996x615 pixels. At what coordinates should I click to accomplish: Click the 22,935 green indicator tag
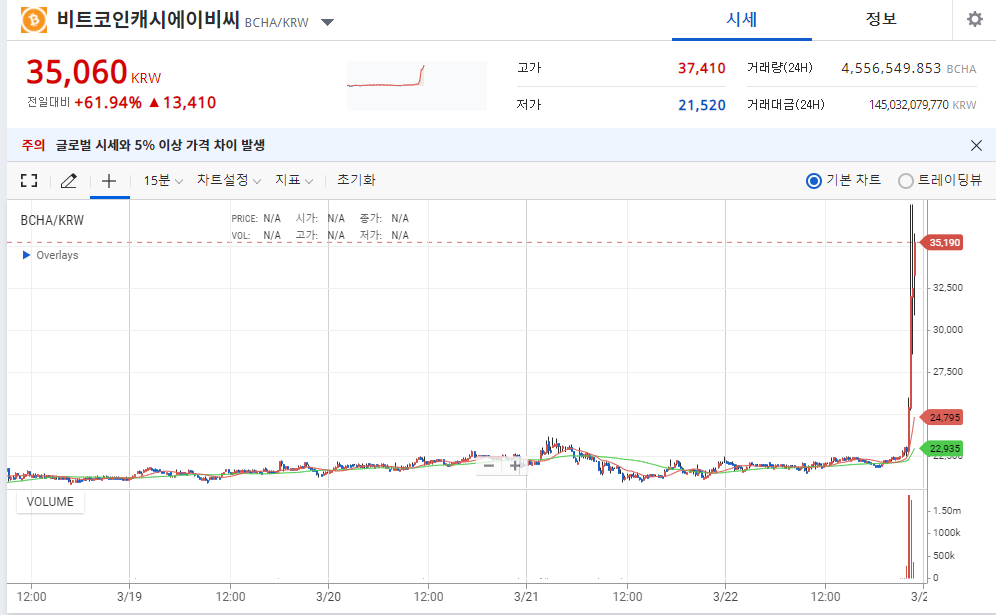point(942,449)
